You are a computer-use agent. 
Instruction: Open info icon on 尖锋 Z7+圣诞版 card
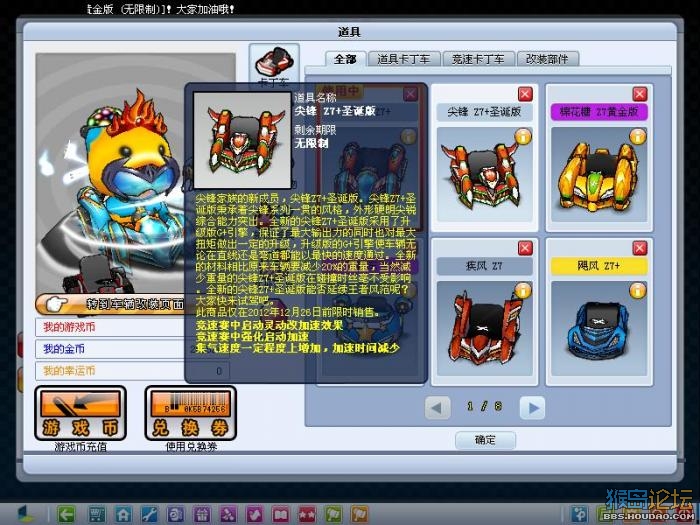pos(523,137)
